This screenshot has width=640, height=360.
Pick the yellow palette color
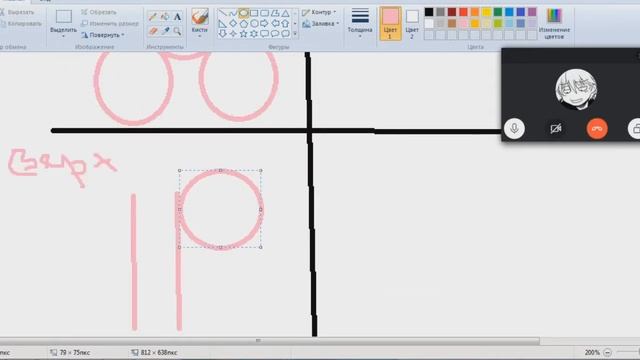(486, 12)
